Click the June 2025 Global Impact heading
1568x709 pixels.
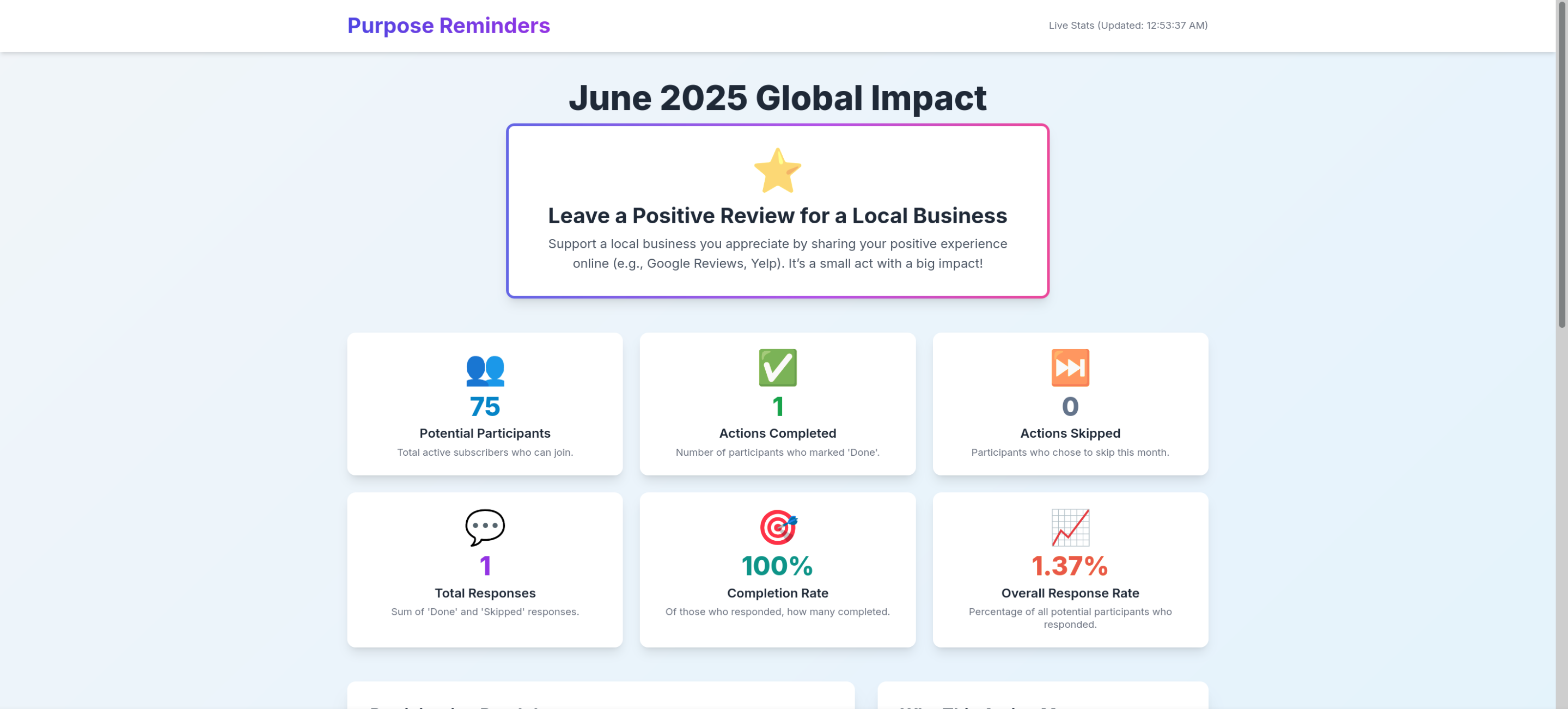pyautogui.click(x=777, y=98)
